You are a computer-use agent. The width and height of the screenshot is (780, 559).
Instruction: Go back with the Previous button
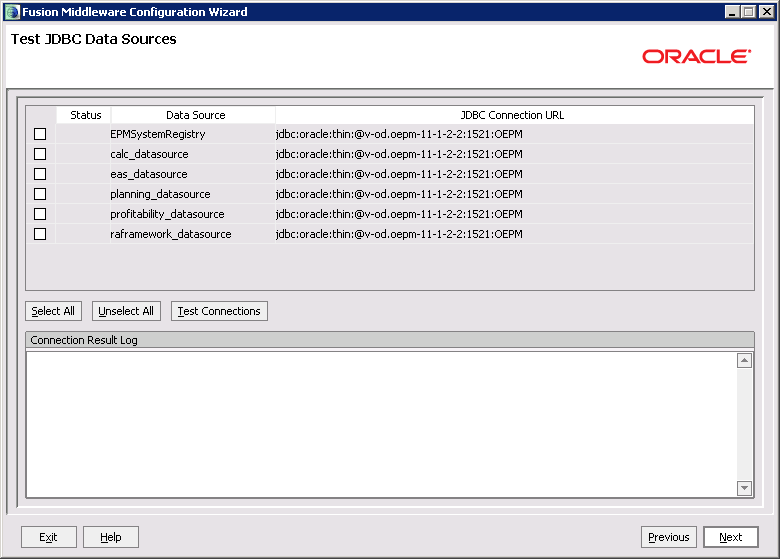click(x=669, y=537)
